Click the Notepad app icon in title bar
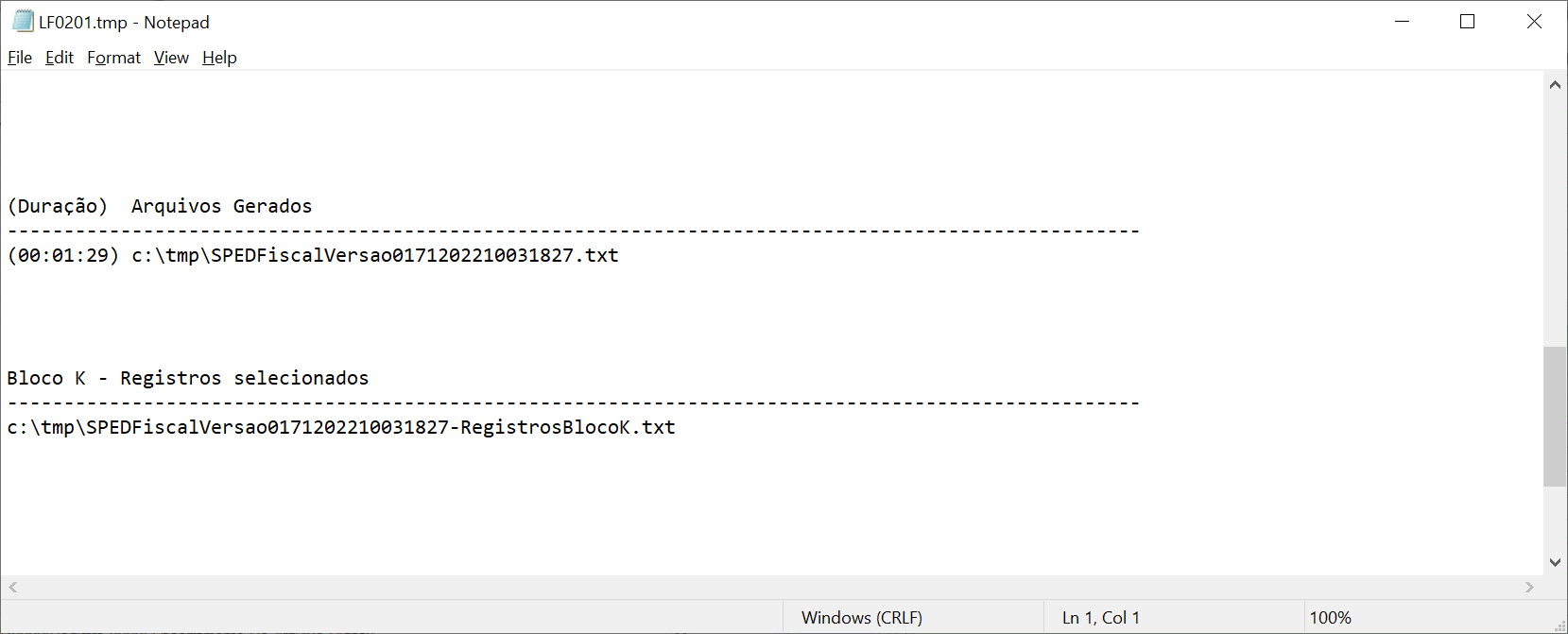Viewport: 1568px width, 634px height. (x=23, y=21)
